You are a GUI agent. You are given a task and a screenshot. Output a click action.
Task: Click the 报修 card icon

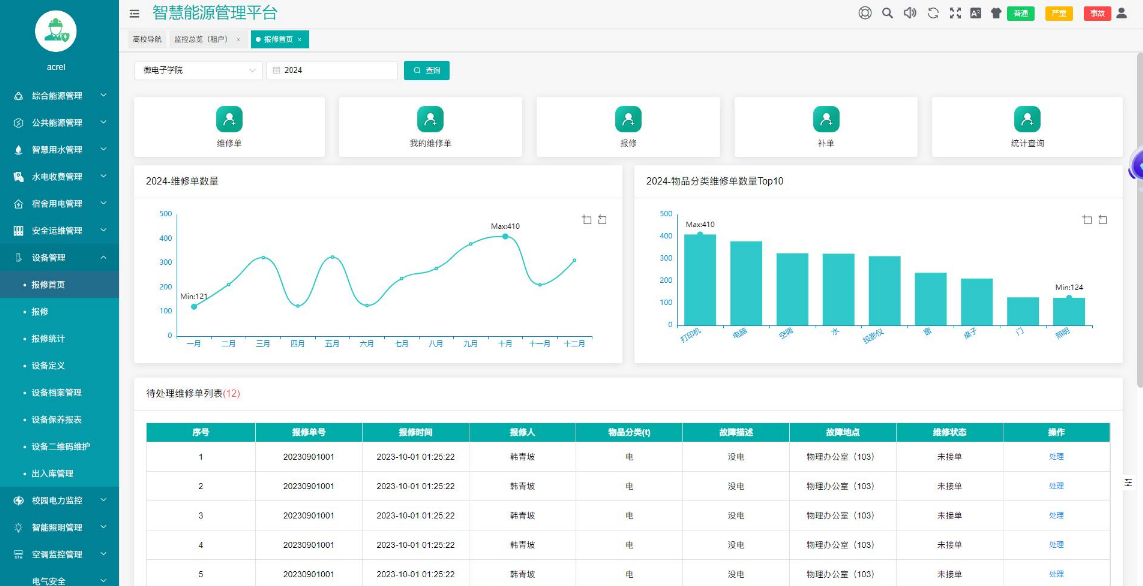coord(628,119)
